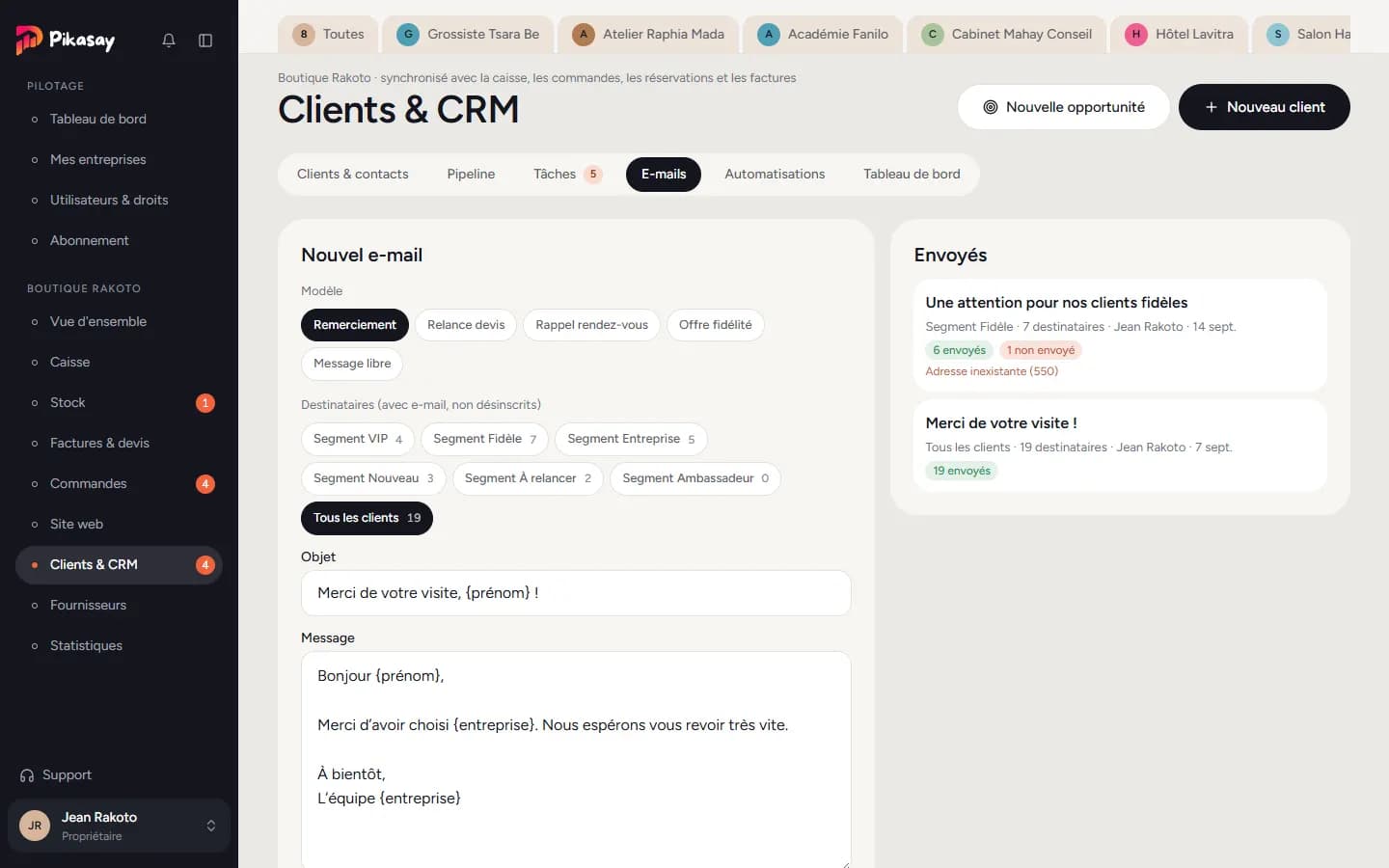This screenshot has height=868, width=1389.
Task: Switch to Atelier Raphia Mada company
Action: pos(648,34)
